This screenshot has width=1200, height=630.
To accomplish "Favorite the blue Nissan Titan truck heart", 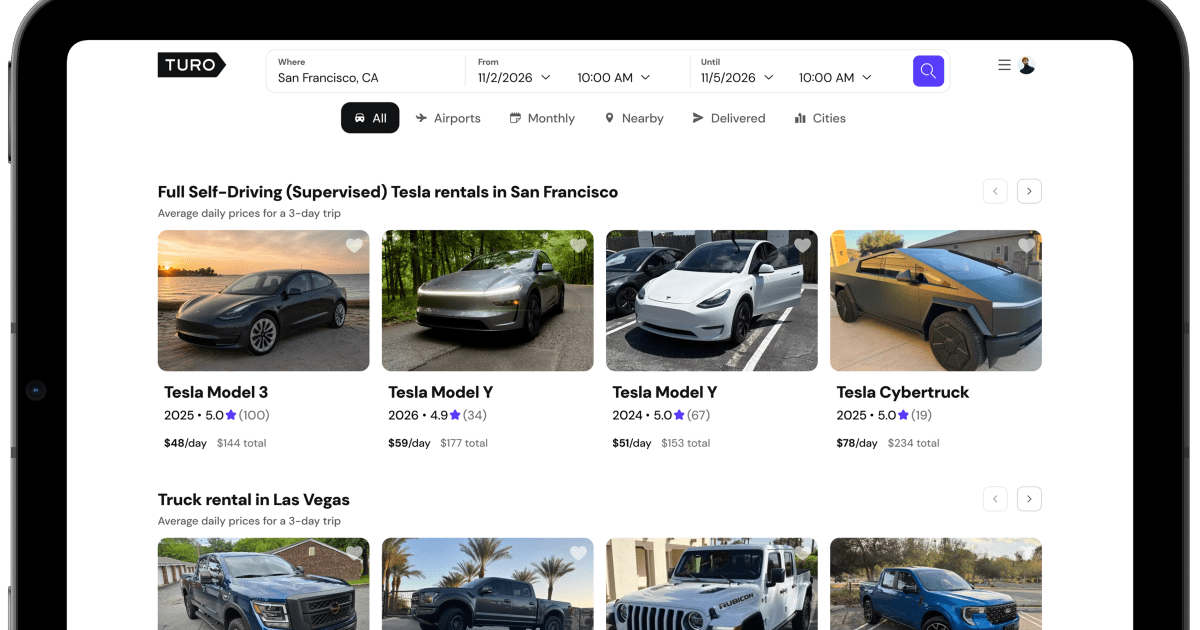I will point(354,553).
